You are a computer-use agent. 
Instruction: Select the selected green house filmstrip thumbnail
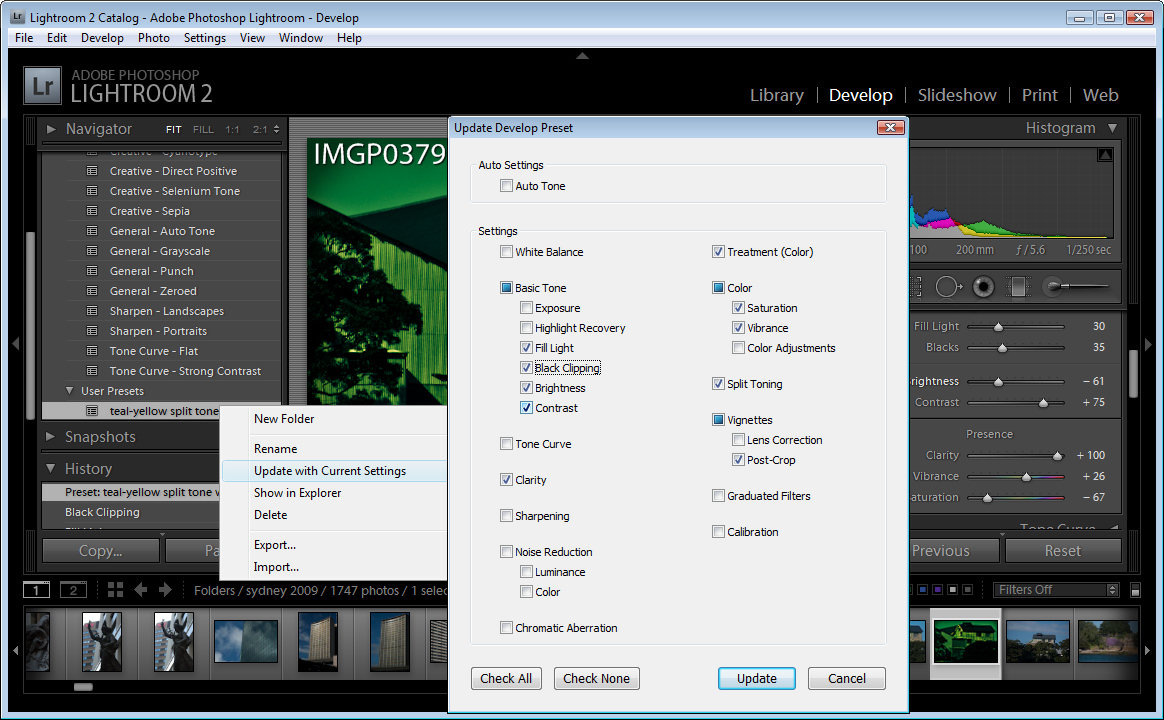coord(965,642)
